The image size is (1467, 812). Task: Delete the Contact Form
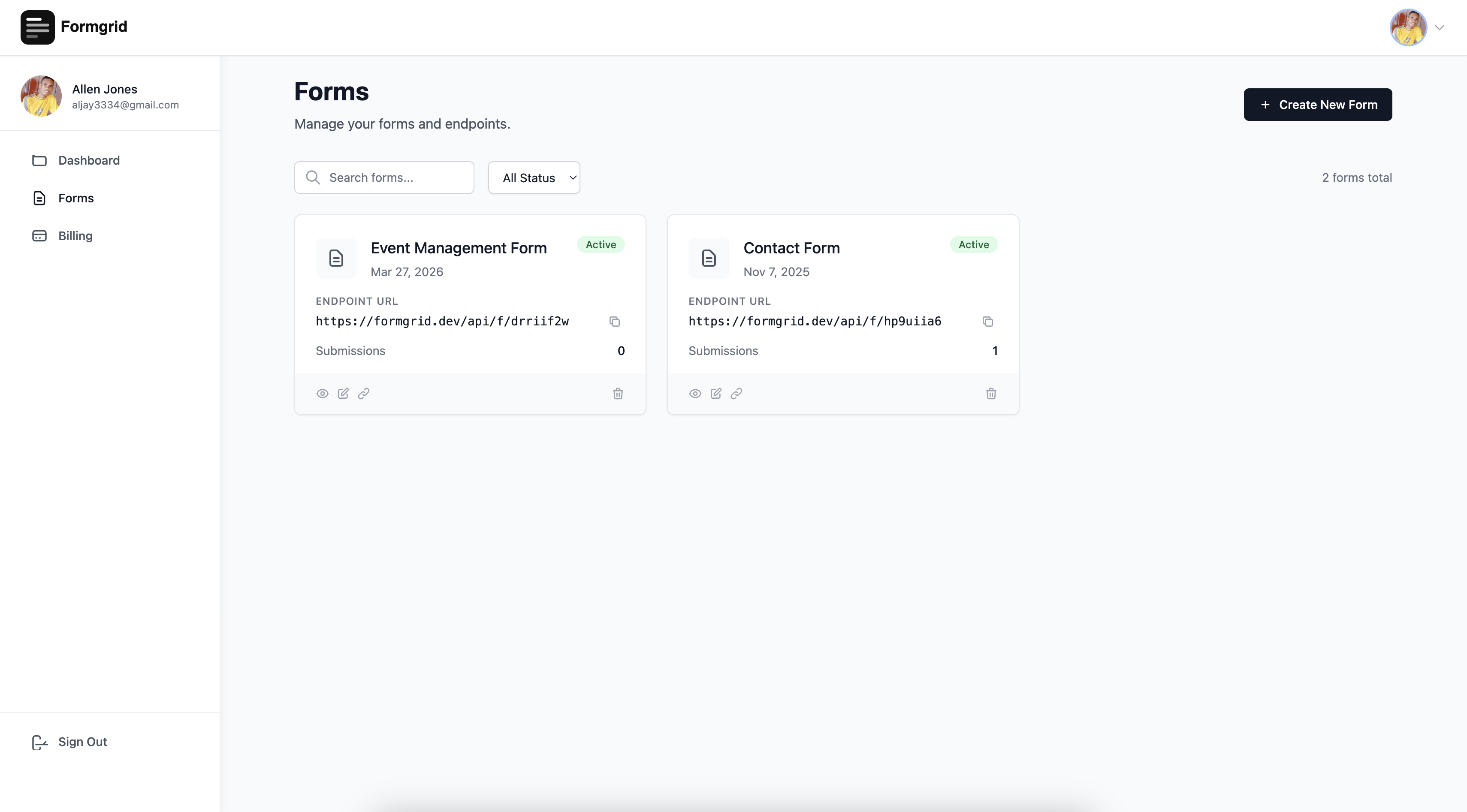tap(991, 394)
